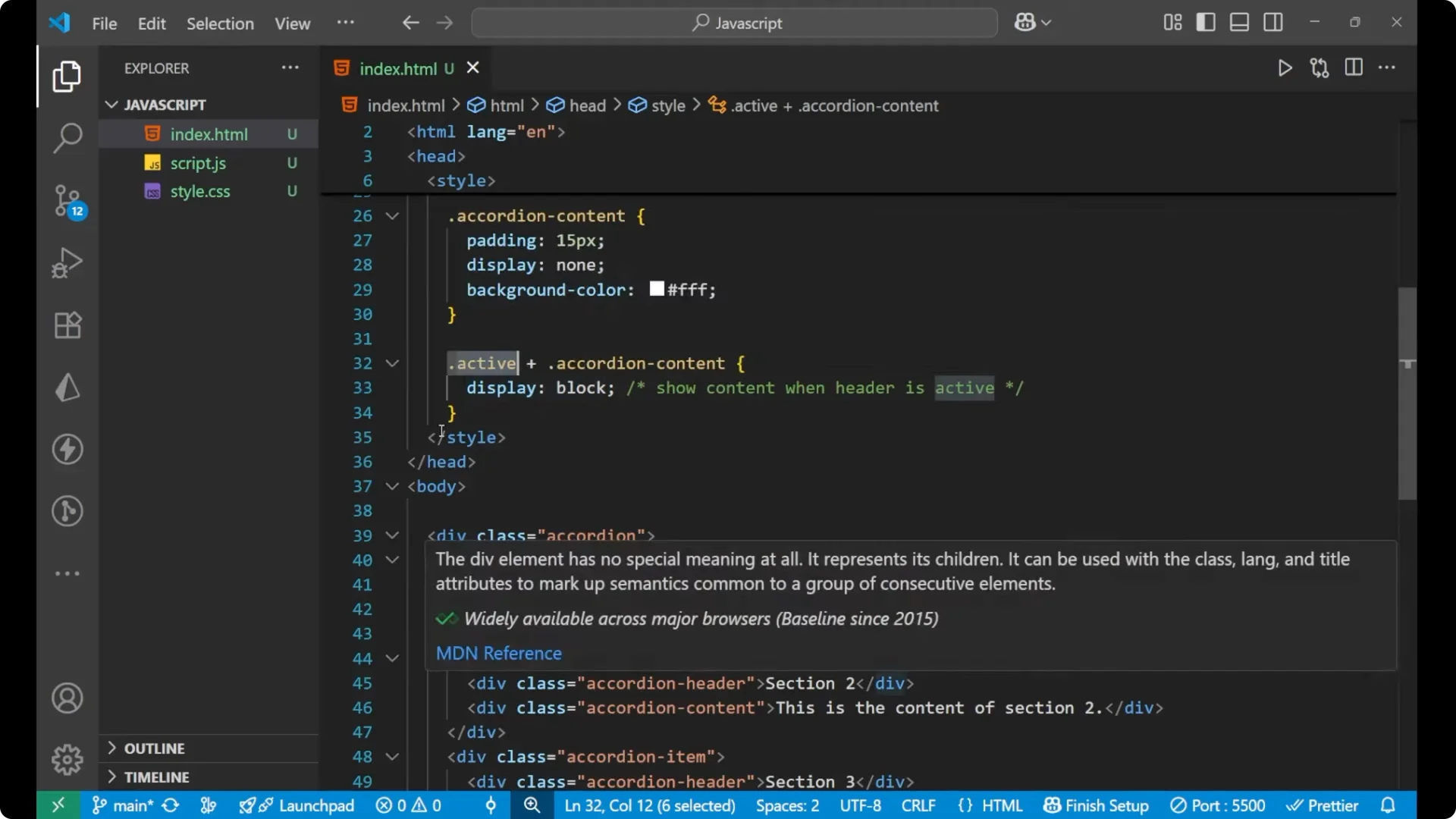This screenshot has width=1456, height=819.
Task: Open the Search view
Action: pos(67,138)
